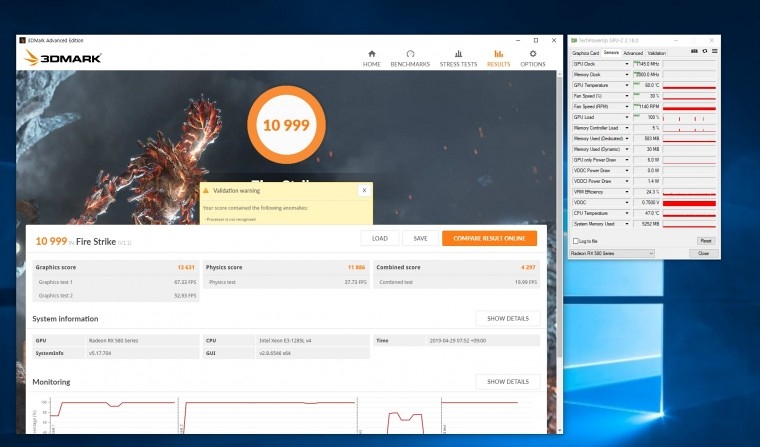Viewport: 760px width, 447px height.
Task: Click the GUI version value
Action: click(x=275, y=353)
